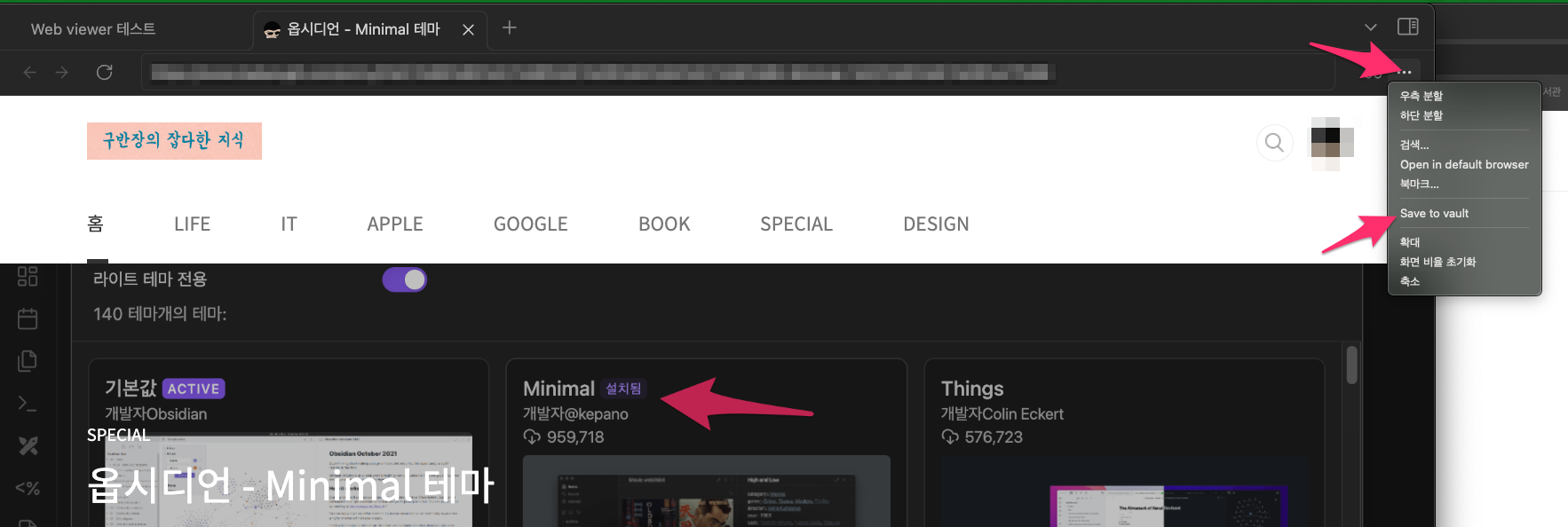Choose 북마크... in the context menu
Screen dimensions: 1568x527
coord(1420,184)
